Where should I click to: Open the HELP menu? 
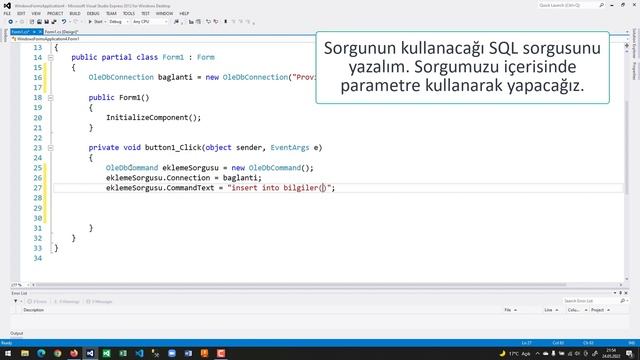tap(184, 13)
